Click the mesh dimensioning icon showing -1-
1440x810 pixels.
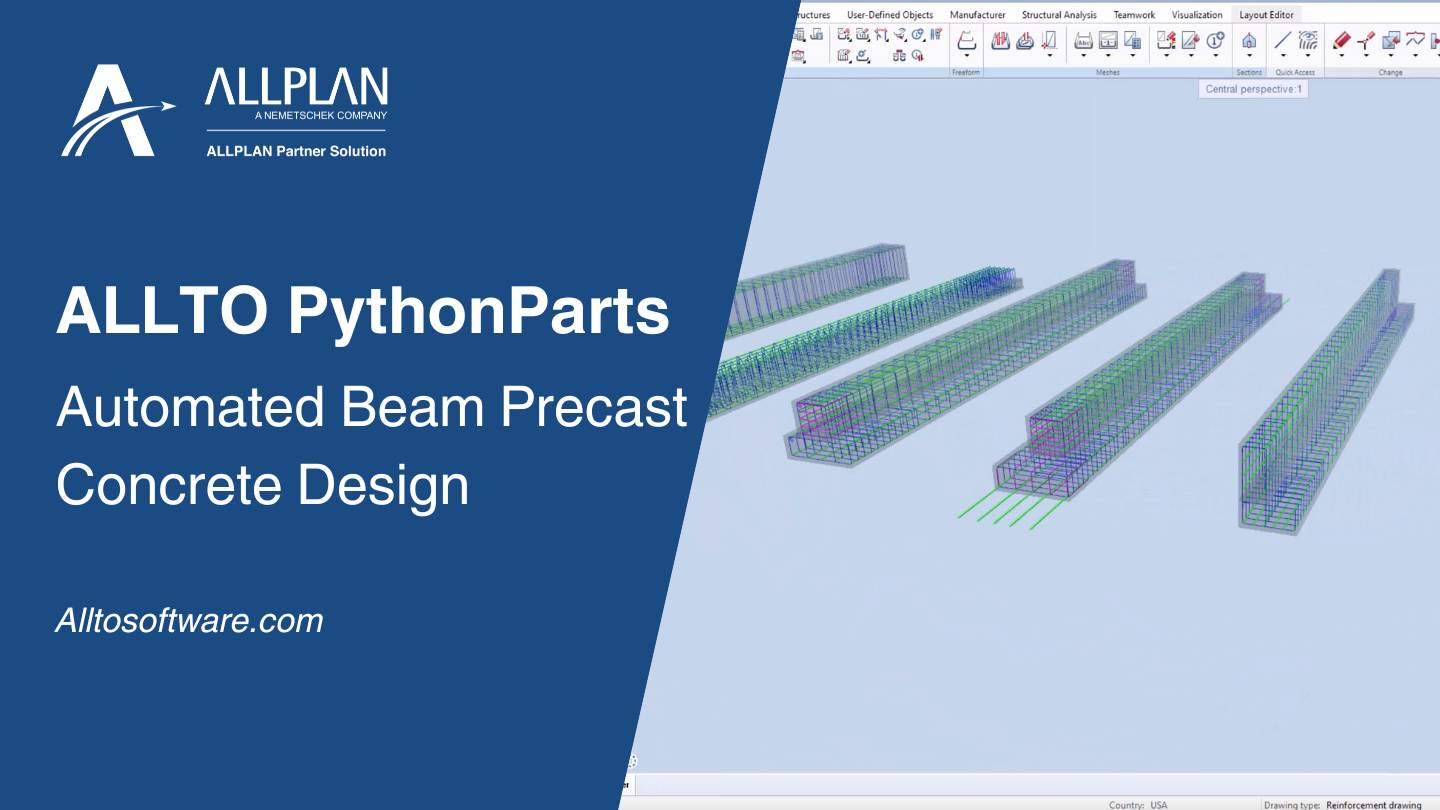coord(1109,41)
